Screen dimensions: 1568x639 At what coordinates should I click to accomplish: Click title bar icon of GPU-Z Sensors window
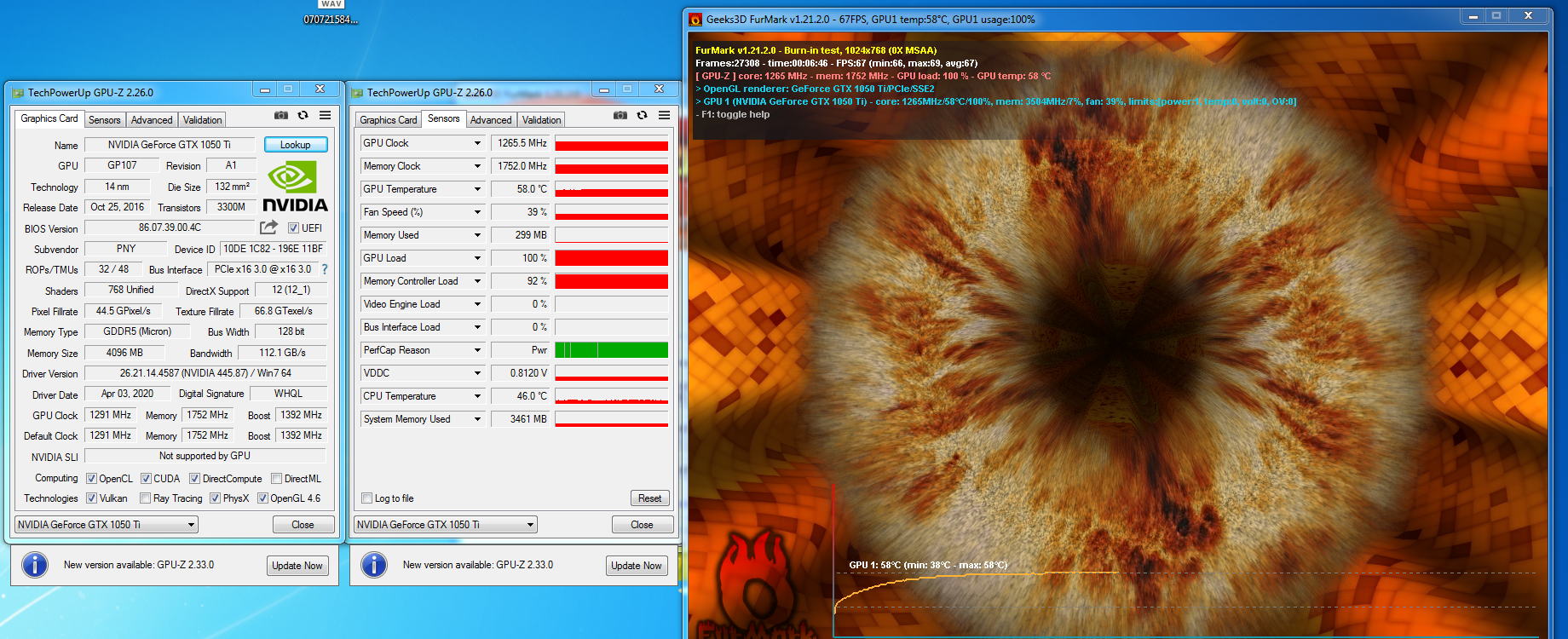click(x=358, y=92)
